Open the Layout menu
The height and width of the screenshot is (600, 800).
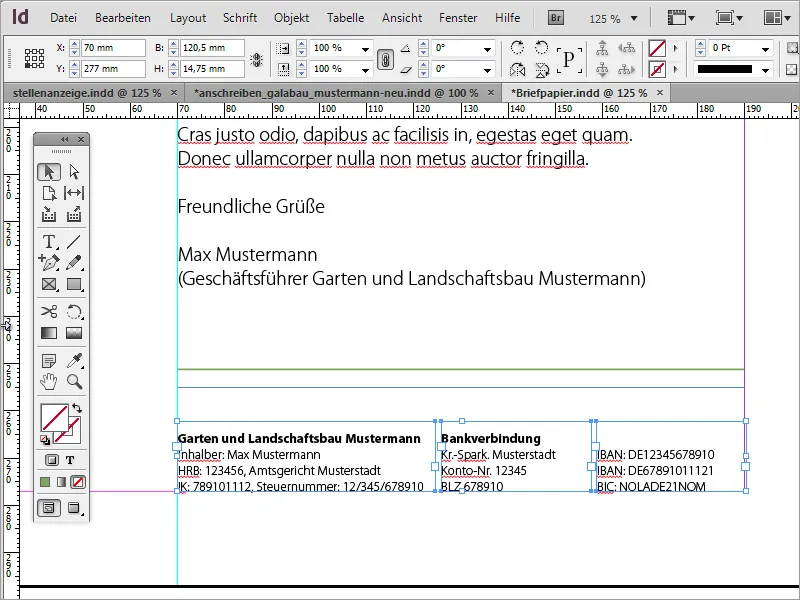(x=188, y=18)
